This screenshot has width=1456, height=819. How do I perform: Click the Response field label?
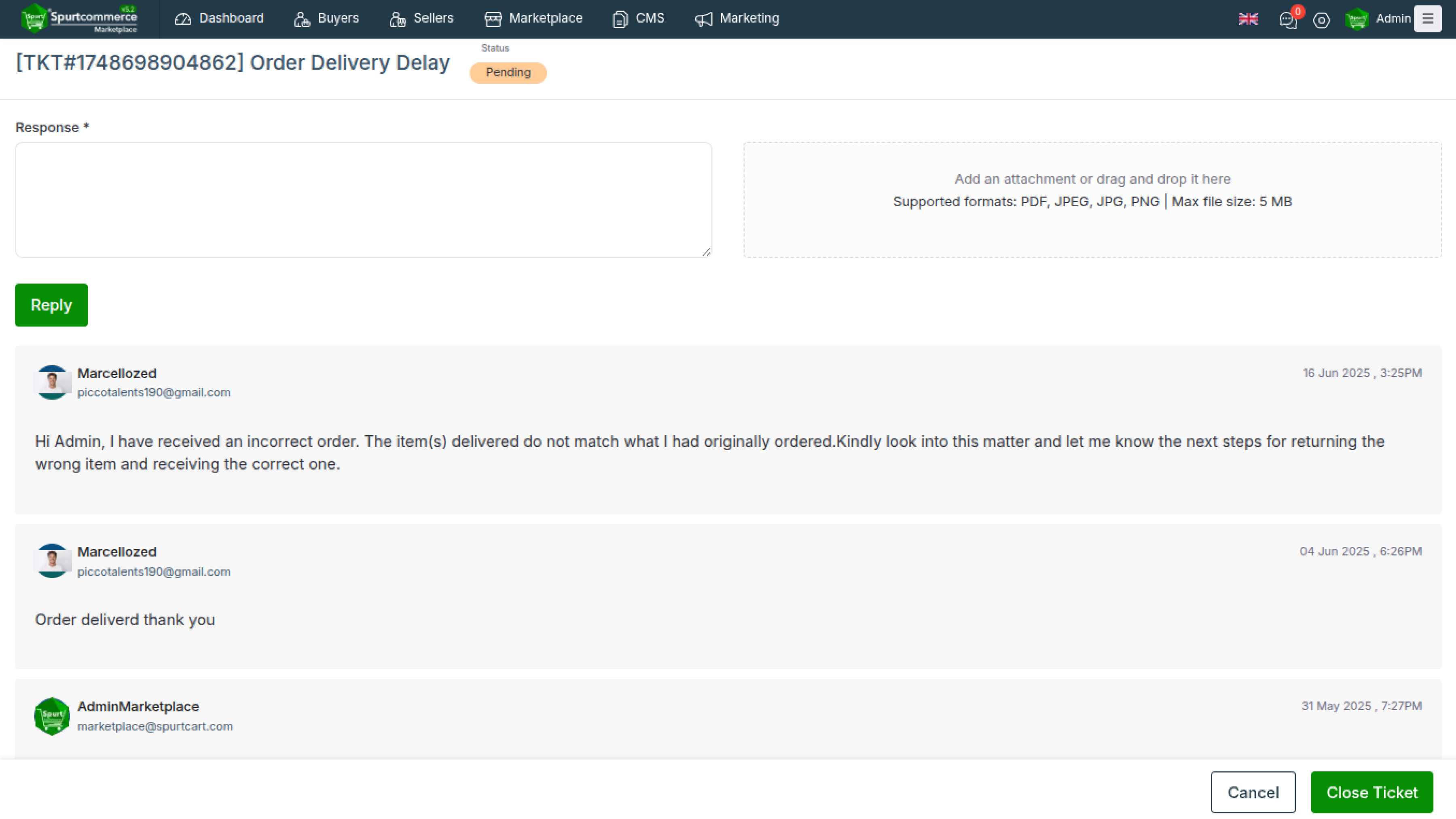(x=52, y=127)
